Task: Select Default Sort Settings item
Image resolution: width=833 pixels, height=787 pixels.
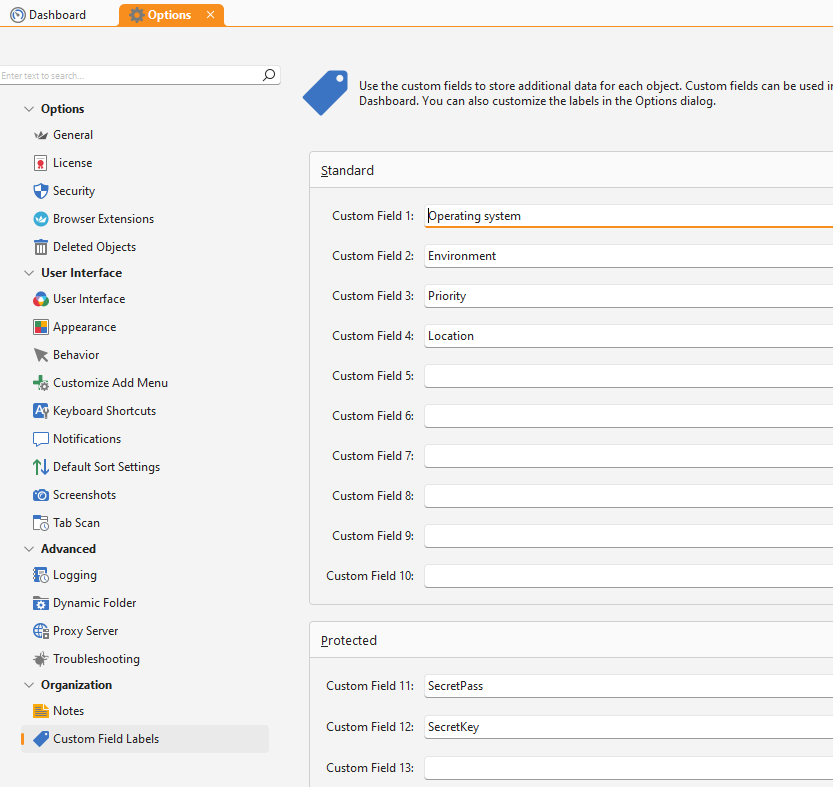Action: pyautogui.click(x=106, y=467)
